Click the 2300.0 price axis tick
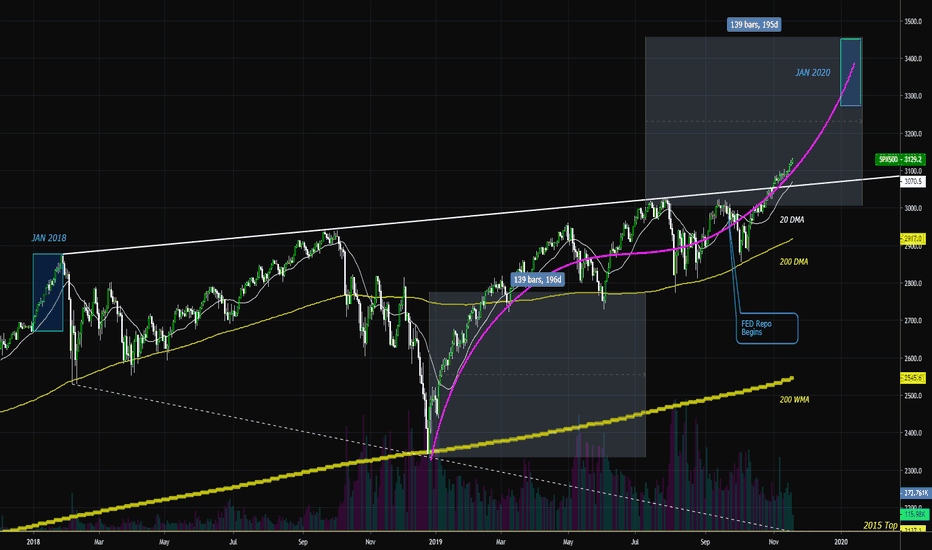This screenshot has height=550, width=932. pos(913,471)
